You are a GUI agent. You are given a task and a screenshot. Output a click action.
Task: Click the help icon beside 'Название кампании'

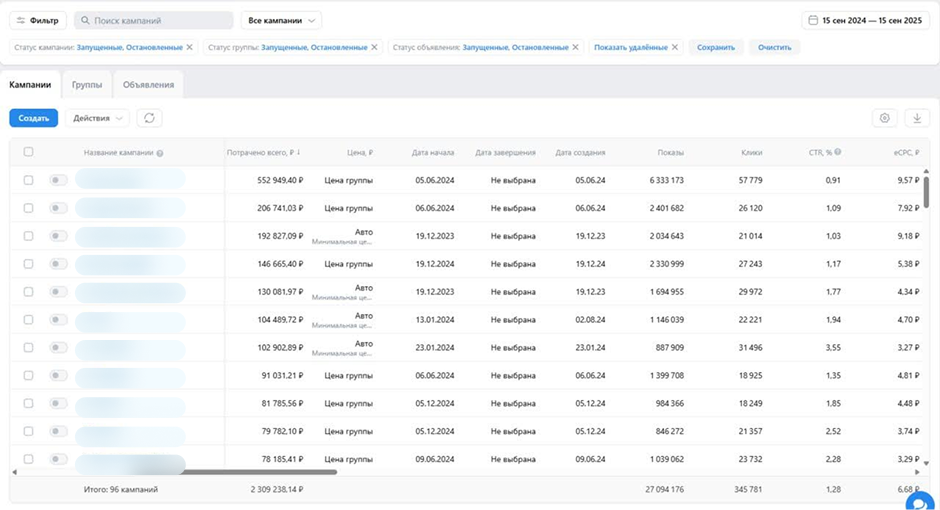(160, 153)
